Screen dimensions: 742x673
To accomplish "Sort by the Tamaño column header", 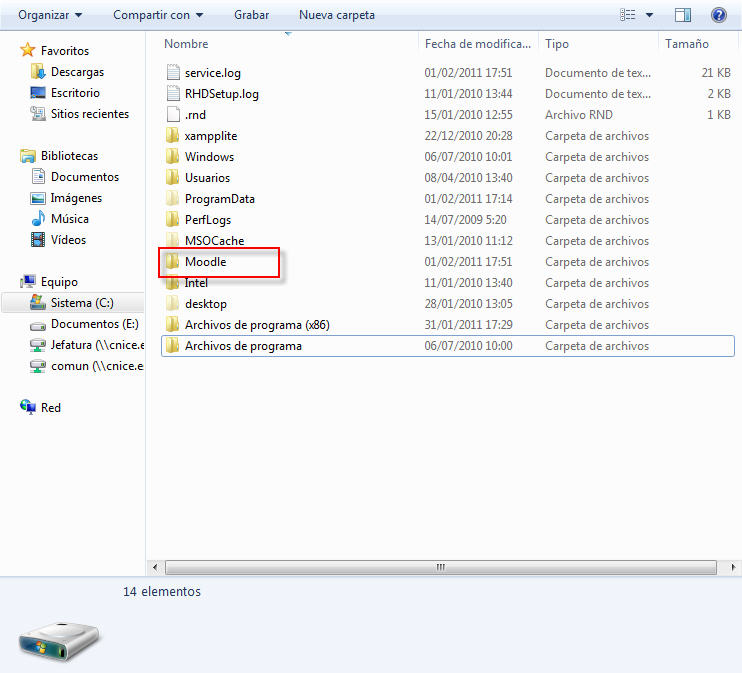I will [686, 44].
